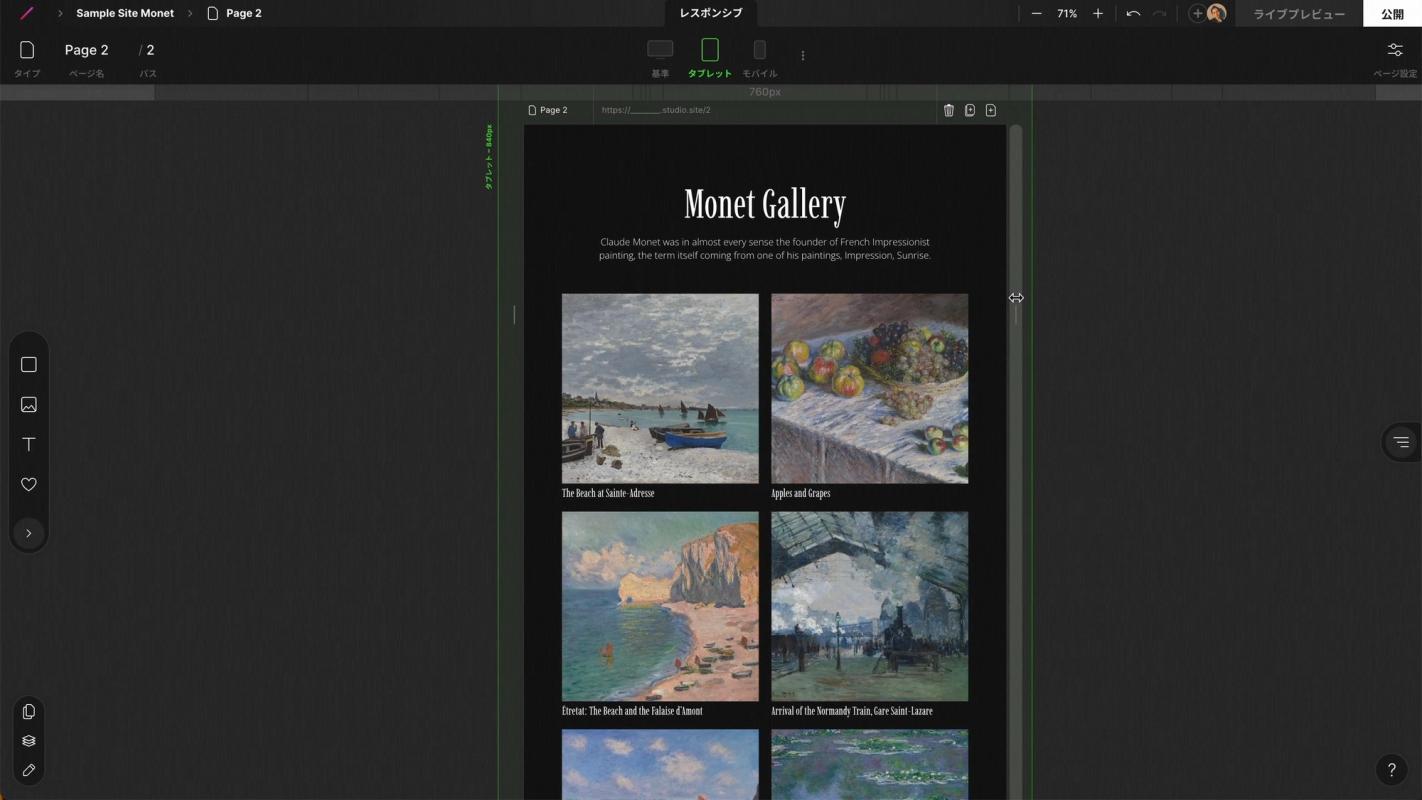1422x800 pixels.
Task: Click the Studio logo at top-left
Action: click(x=27, y=13)
